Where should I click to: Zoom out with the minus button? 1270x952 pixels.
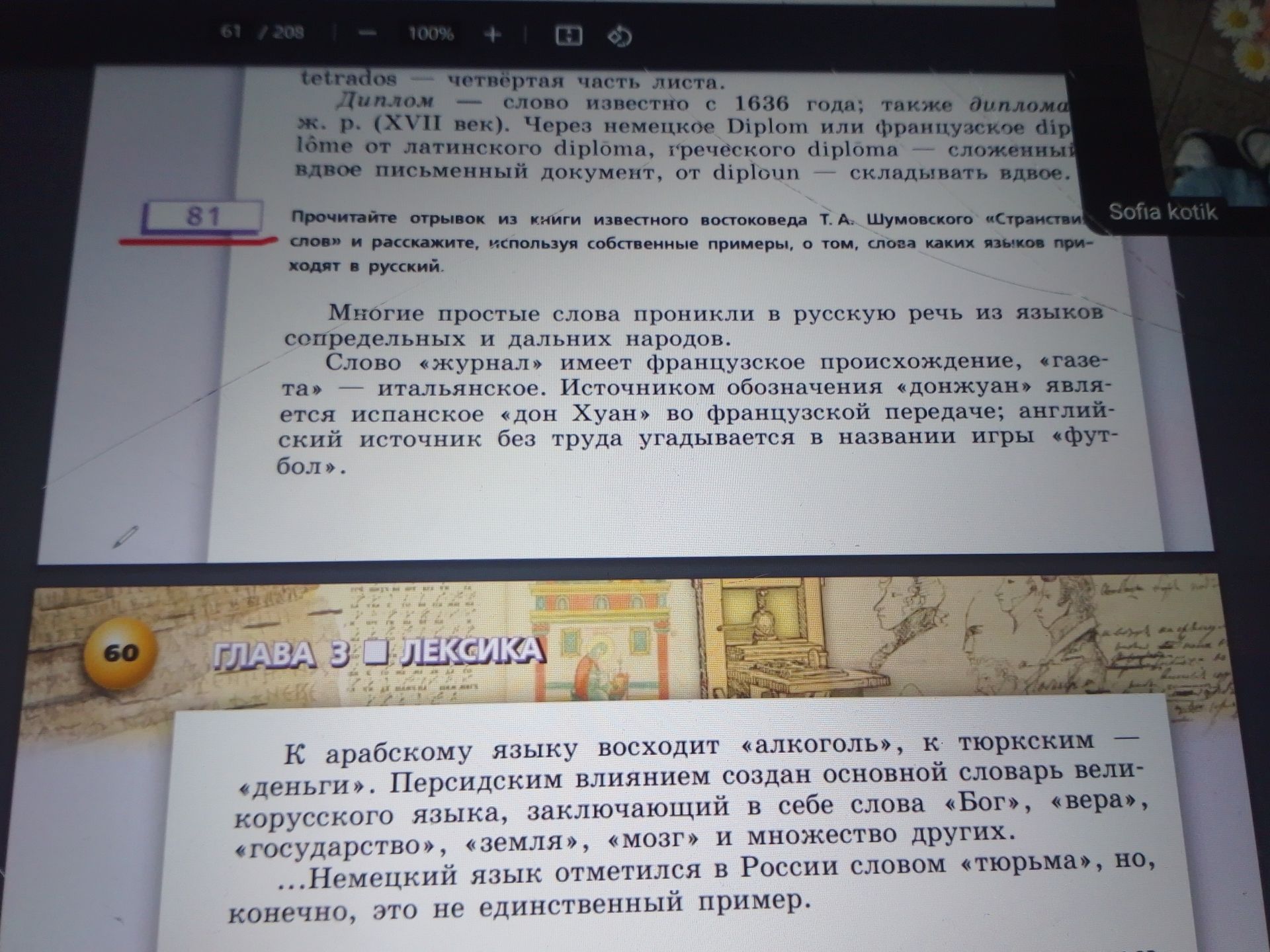[367, 34]
